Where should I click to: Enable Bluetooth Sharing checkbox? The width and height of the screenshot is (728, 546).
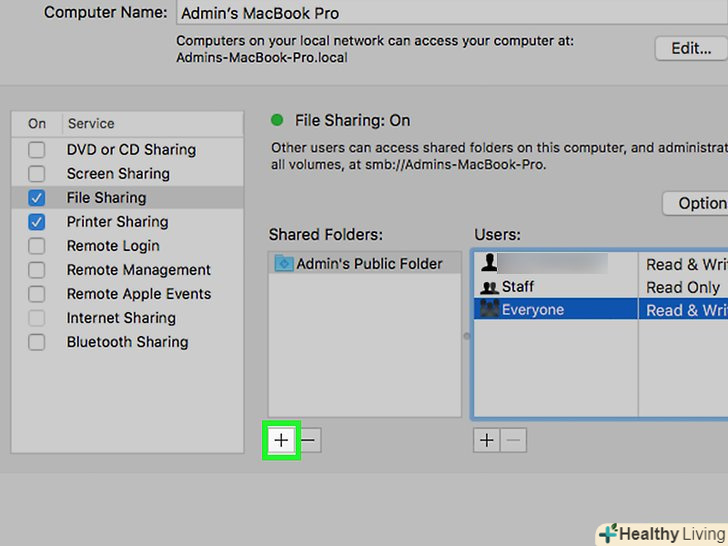point(37,342)
